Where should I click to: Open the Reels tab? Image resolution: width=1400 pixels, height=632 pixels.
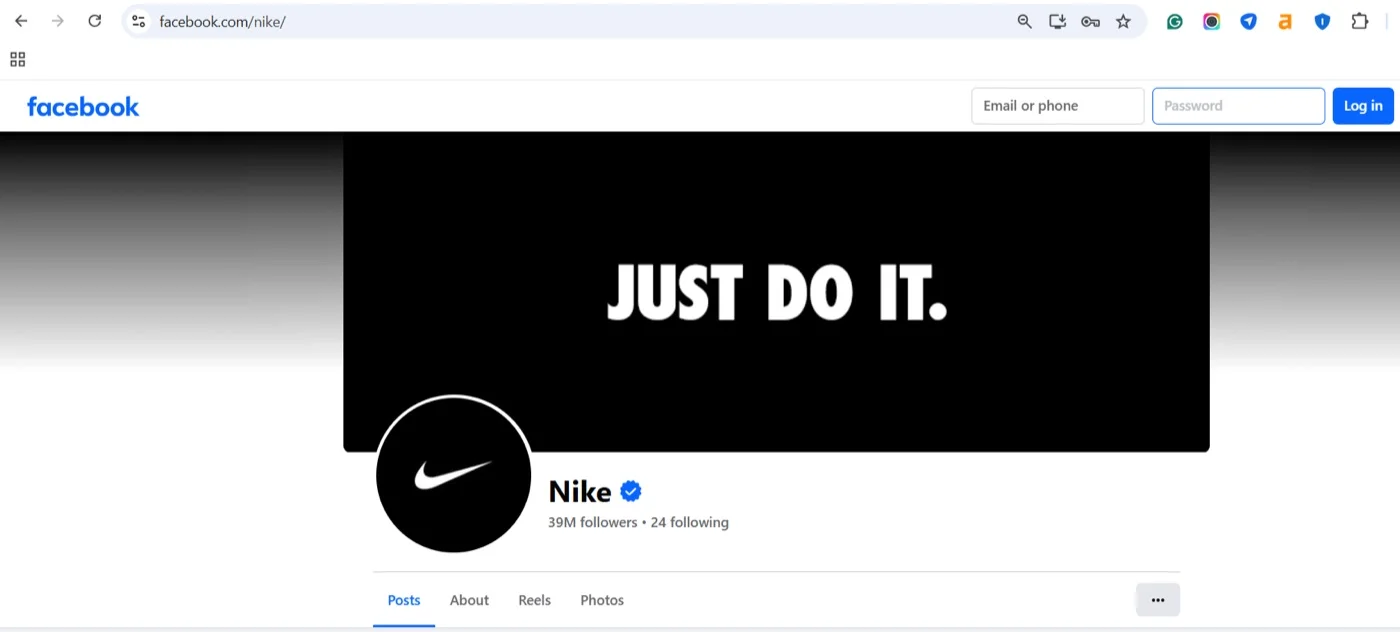(534, 600)
